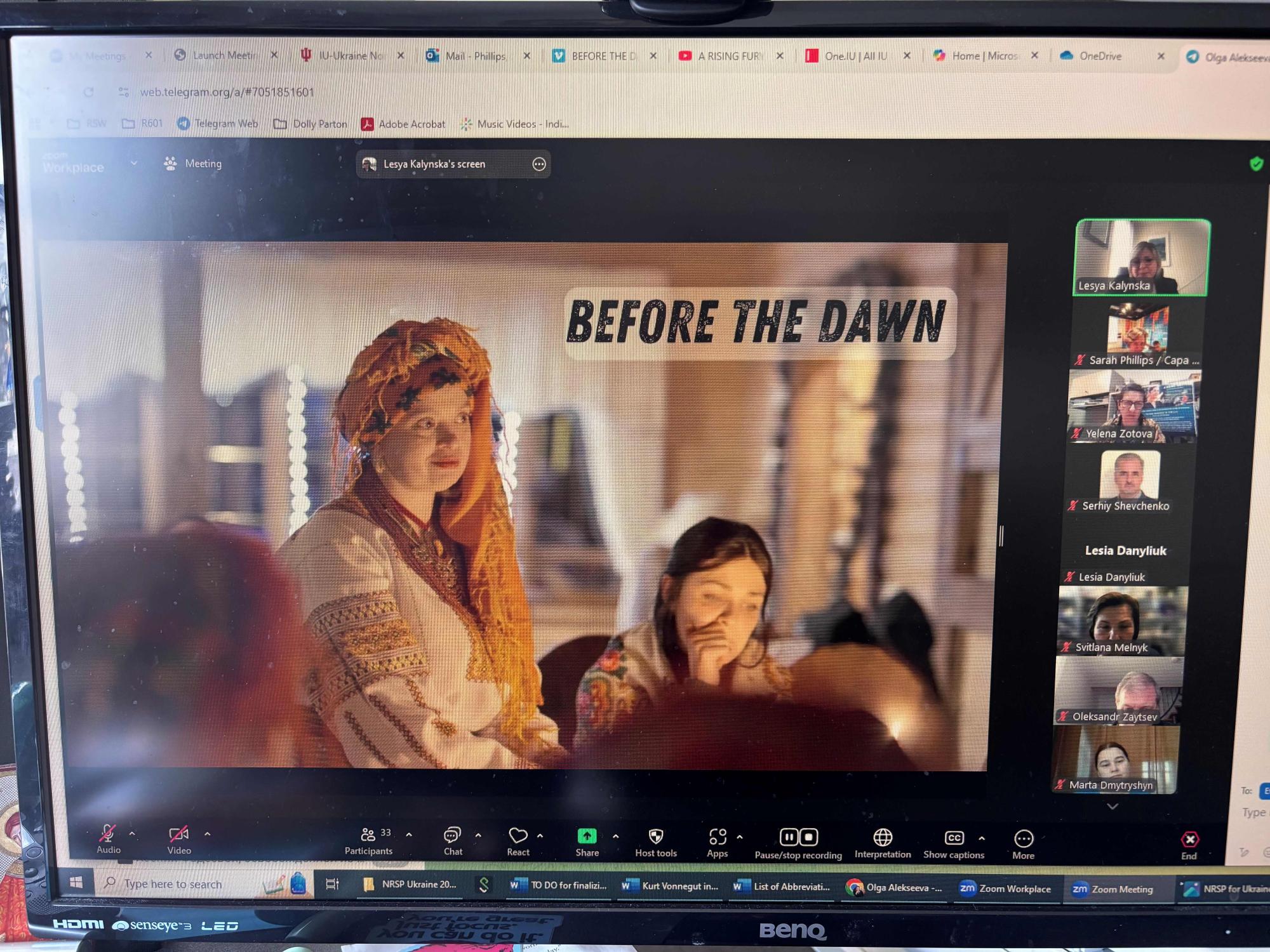1270x952 pixels.
Task: Open the Dolly Parton bookmark folder
Action: point(311,124)
